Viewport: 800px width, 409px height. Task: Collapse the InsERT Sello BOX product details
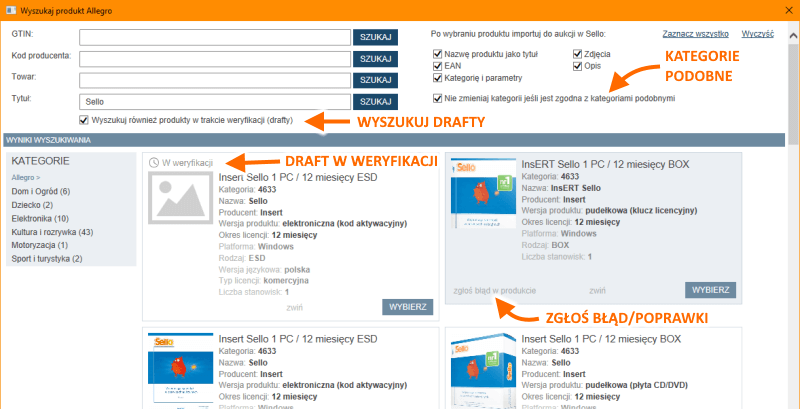(x=597, y=290)
